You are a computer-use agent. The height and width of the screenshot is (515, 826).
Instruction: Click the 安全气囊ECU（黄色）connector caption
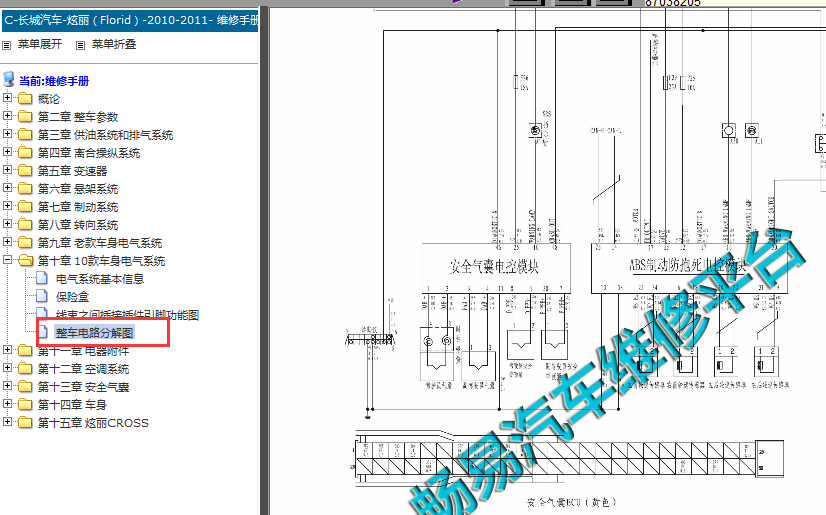(x=571, y=502)
